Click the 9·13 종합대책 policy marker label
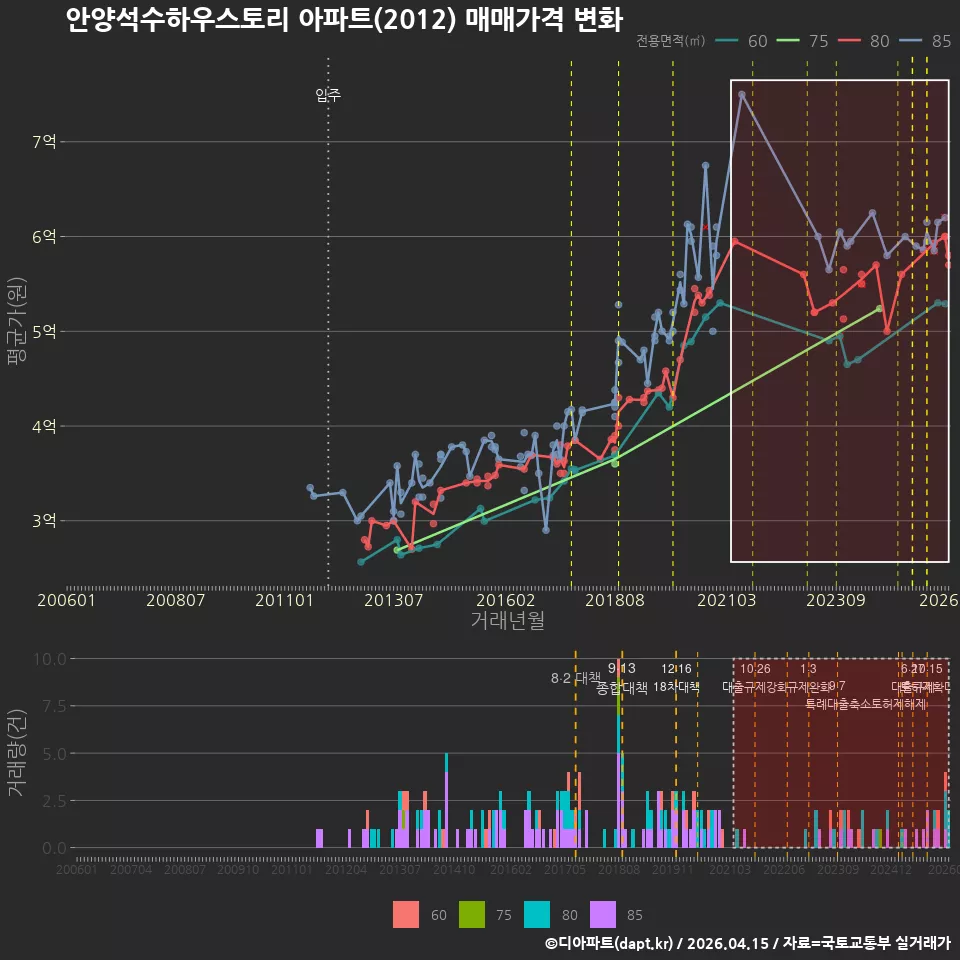Screen dimensions: 960x960 [x=622, y=678]
